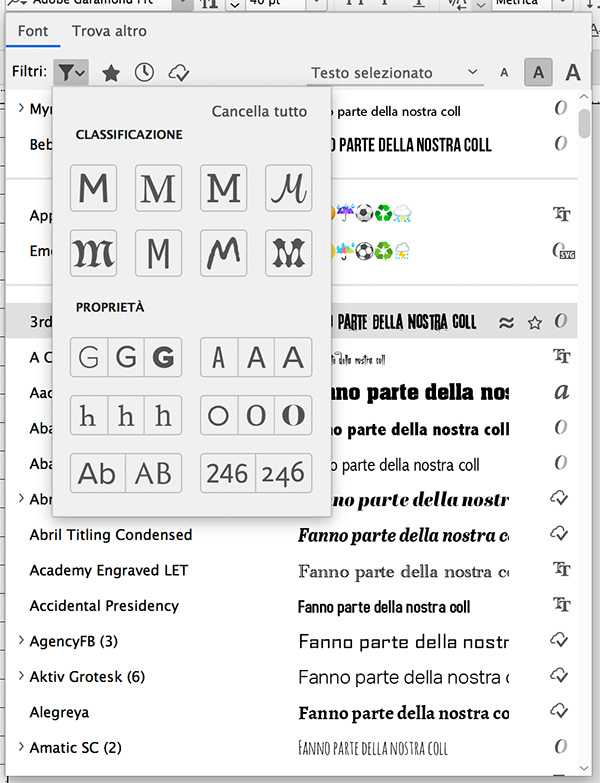Select caps only AB property
Image resolution: width=600 pixels, height=783 pixels.
154,473
